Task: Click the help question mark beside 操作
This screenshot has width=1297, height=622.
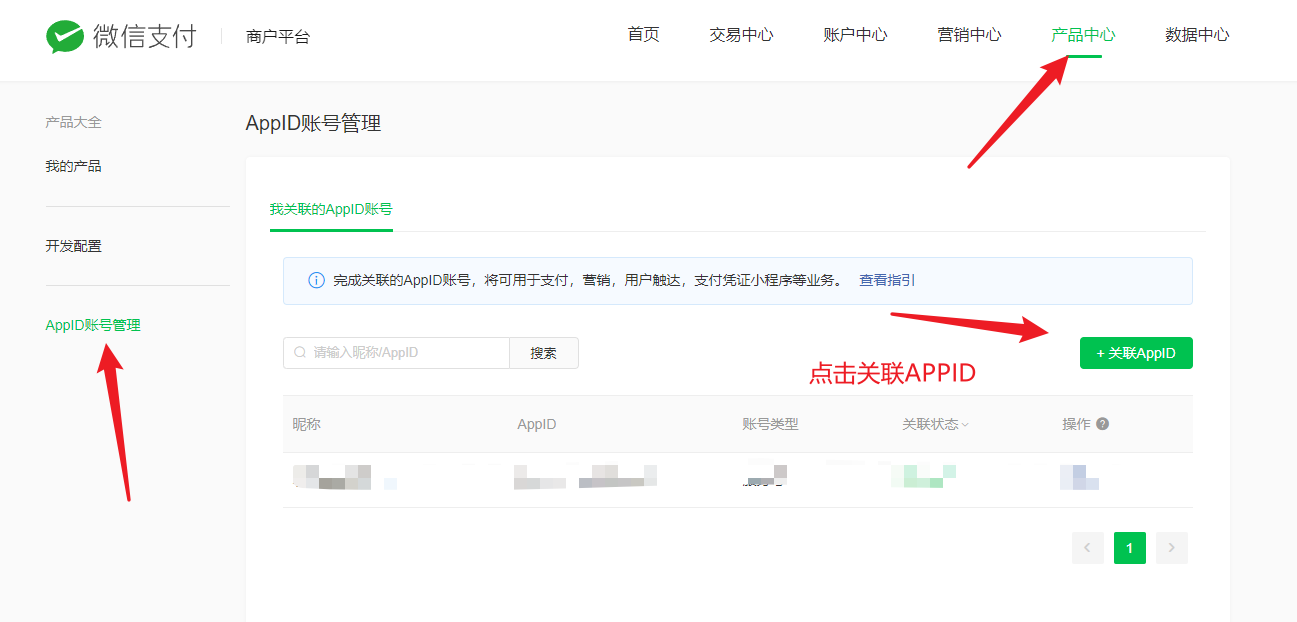Action: click(x=1103, y=424)
